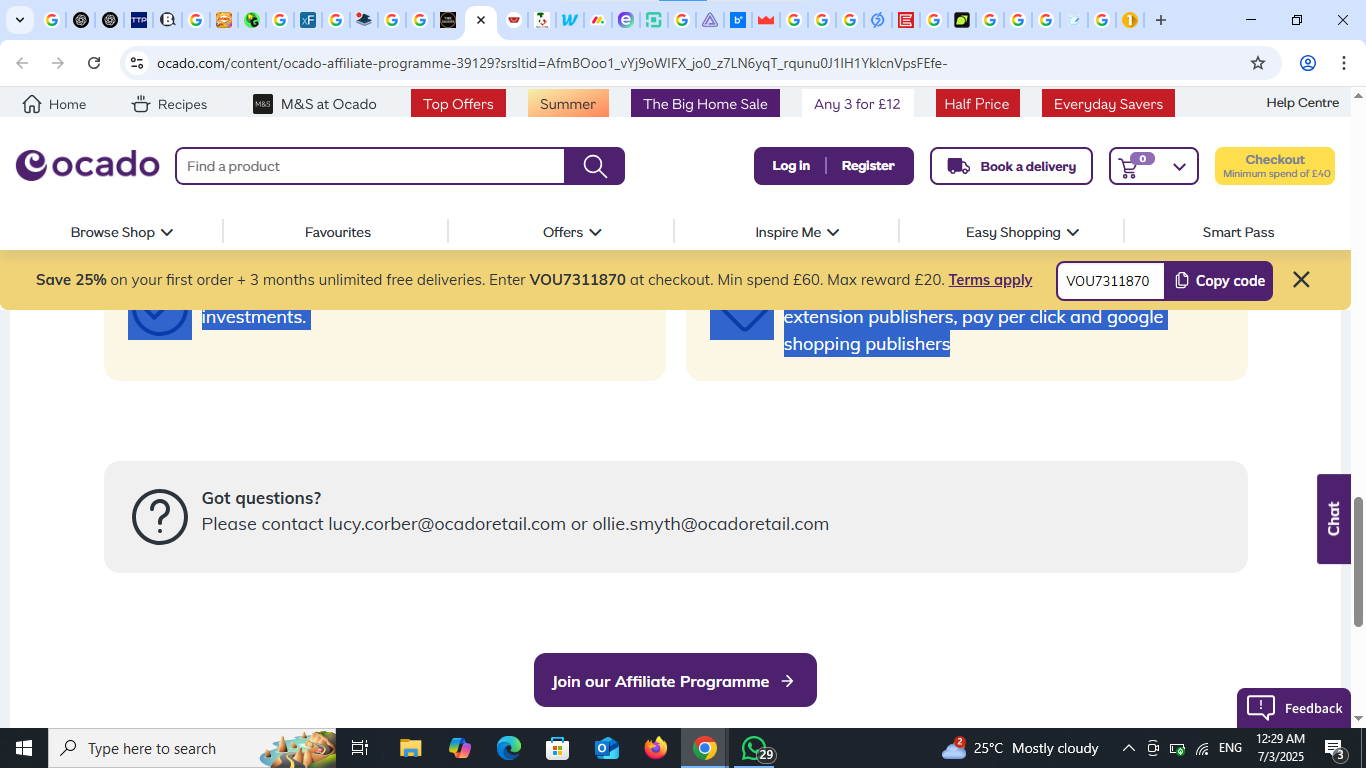Click the Feedback speech bubble icon
Image resolution: width=1366 pixels, height=768 pixels.
coord(1261,707)
